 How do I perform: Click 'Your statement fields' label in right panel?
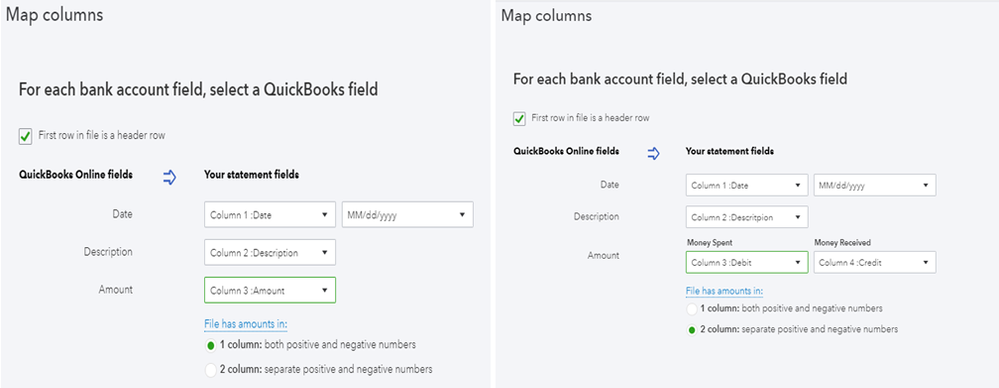[730, 152]
